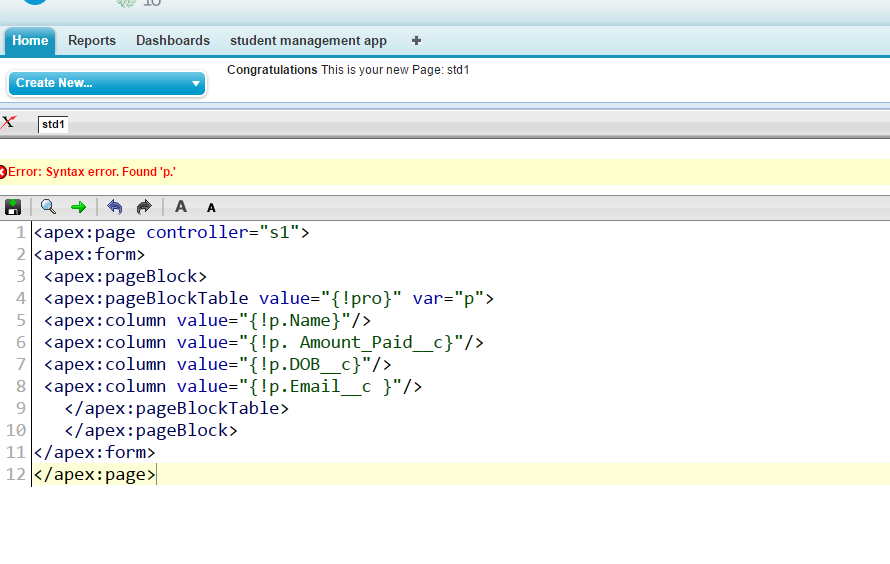Viewport: 890px width, 564px height.
Task: Go to the Dashboards tab
Action: (x=173, y=41)
